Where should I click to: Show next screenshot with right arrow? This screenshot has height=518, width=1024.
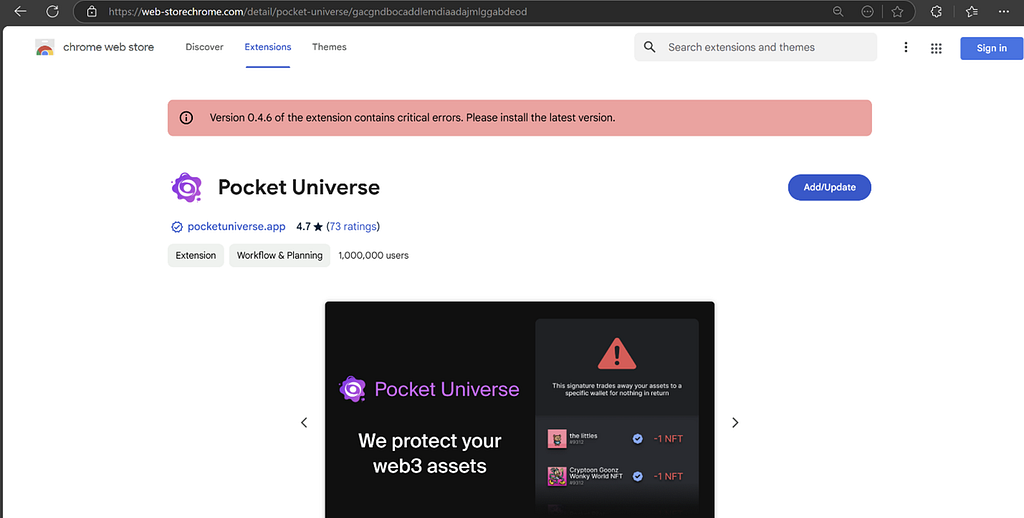pyautogui.click(x=735, y=423)
